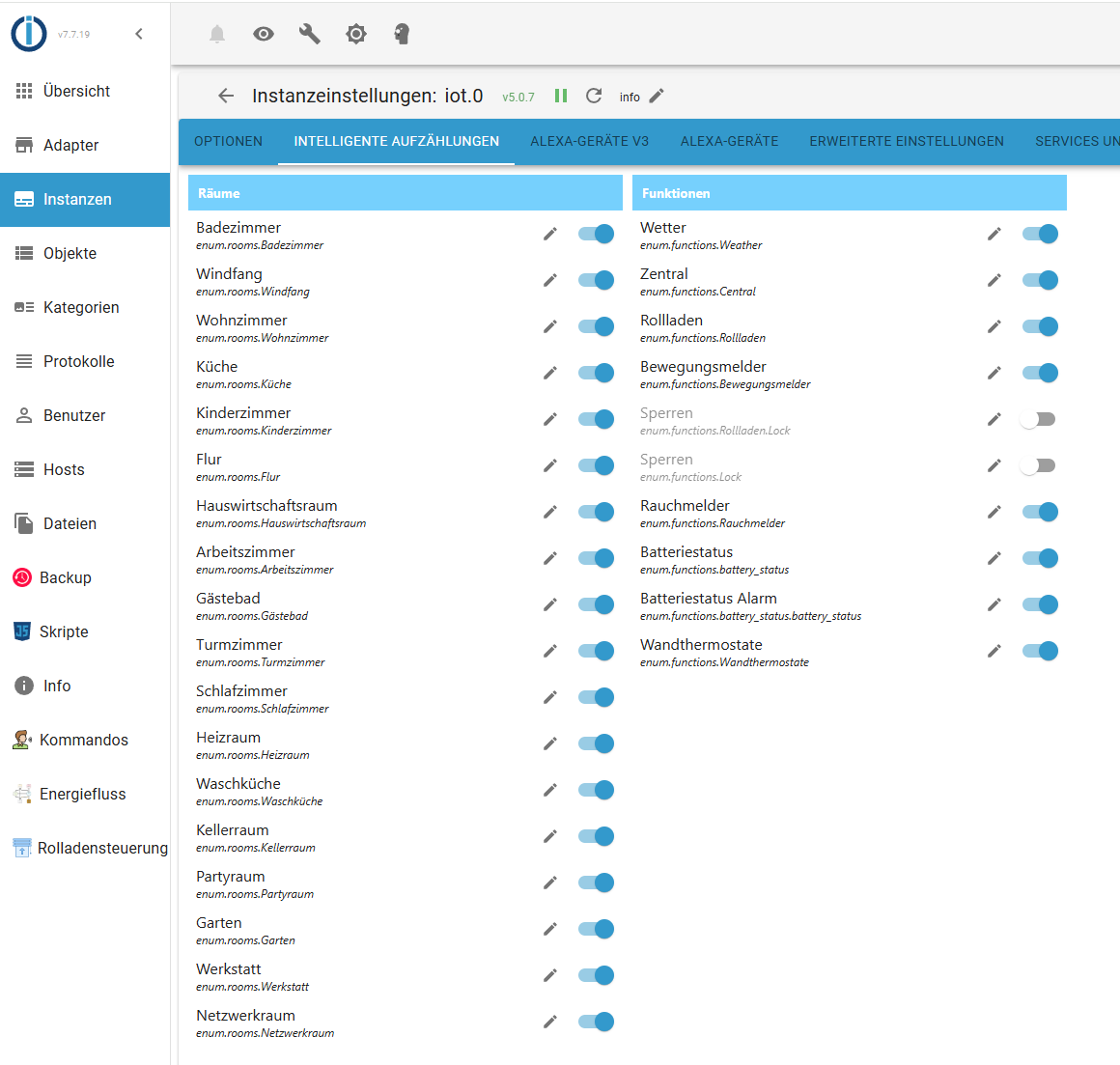Toggle the Windfang room switch

(597, 280)
